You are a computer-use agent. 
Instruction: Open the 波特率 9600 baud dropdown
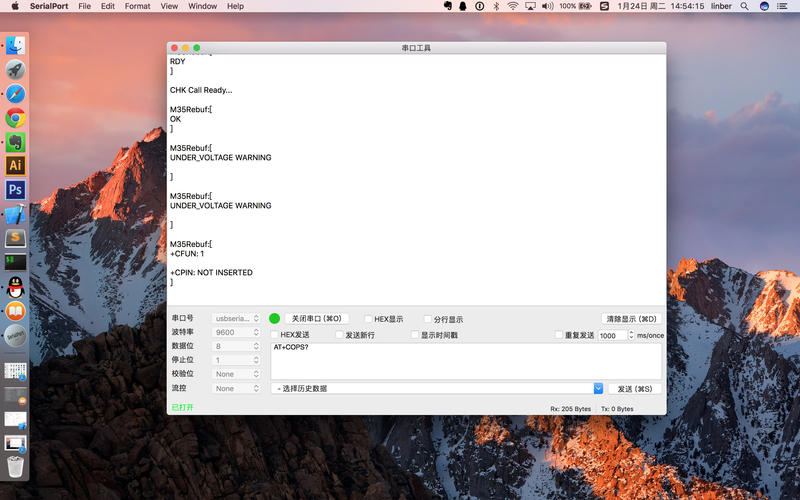click(x=236, y=332)
